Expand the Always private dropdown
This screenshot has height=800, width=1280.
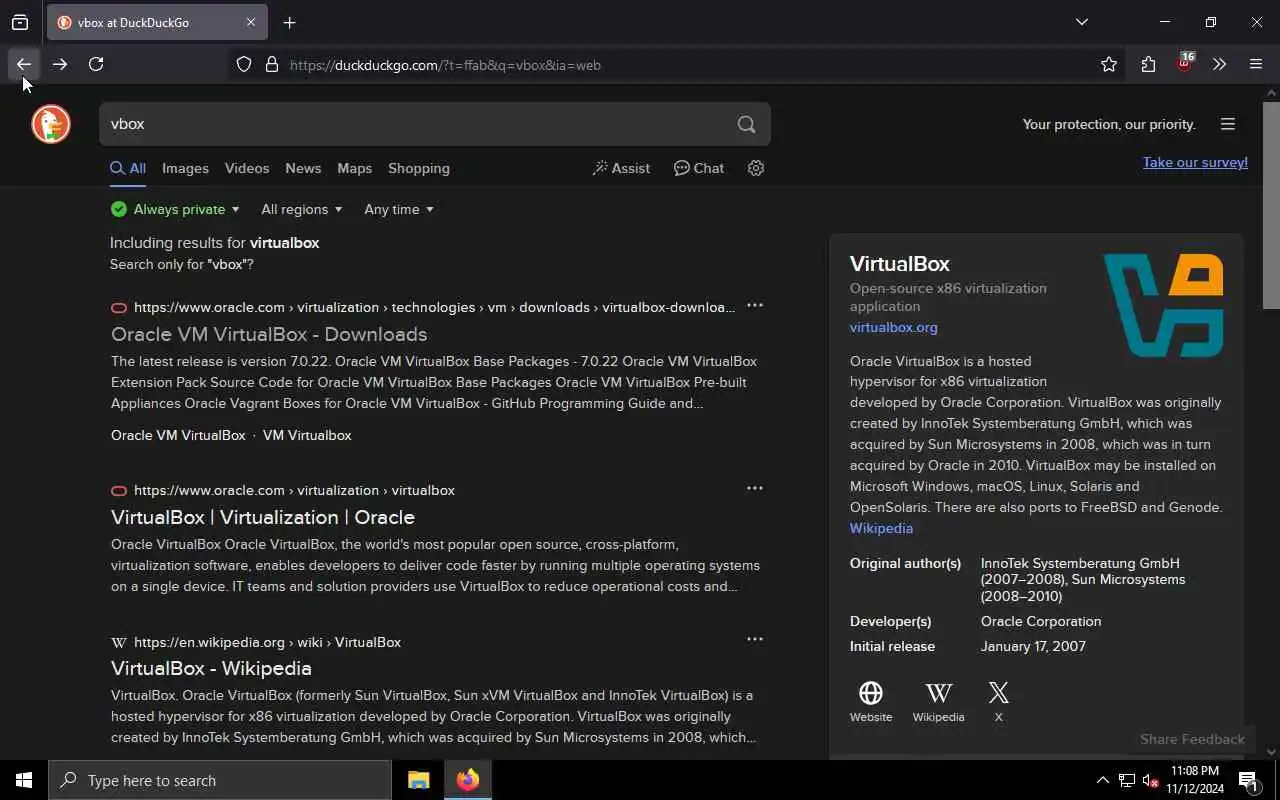[x=175, y=209]
